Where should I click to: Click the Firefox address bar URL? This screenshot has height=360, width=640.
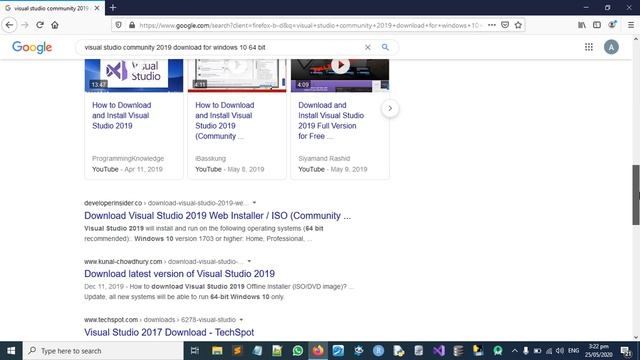tap(310, 25)
